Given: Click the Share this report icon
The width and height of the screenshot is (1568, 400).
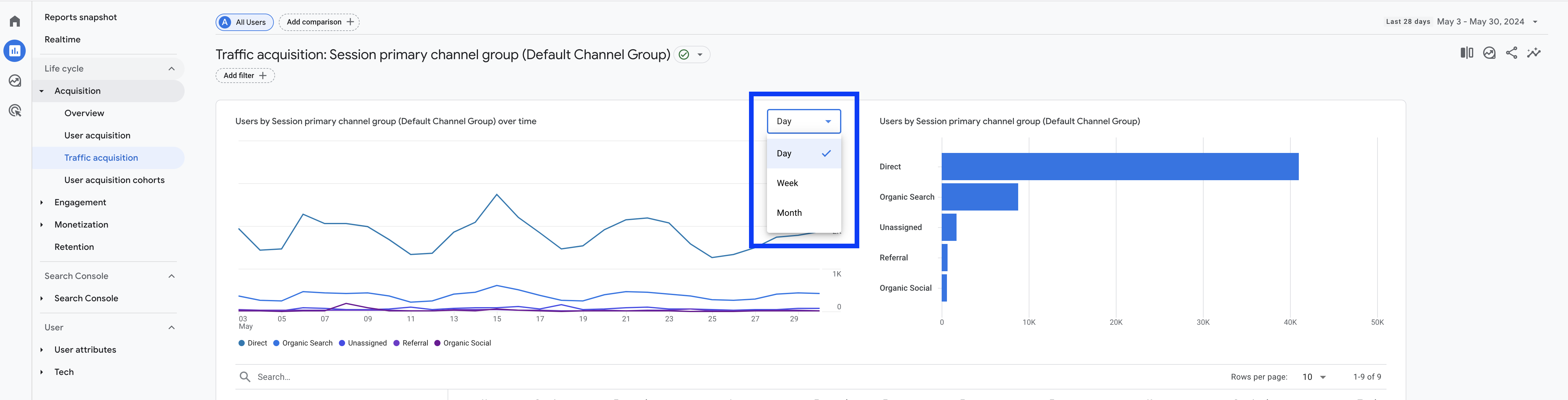Looking at the screenshot, I should [1511, 53].
